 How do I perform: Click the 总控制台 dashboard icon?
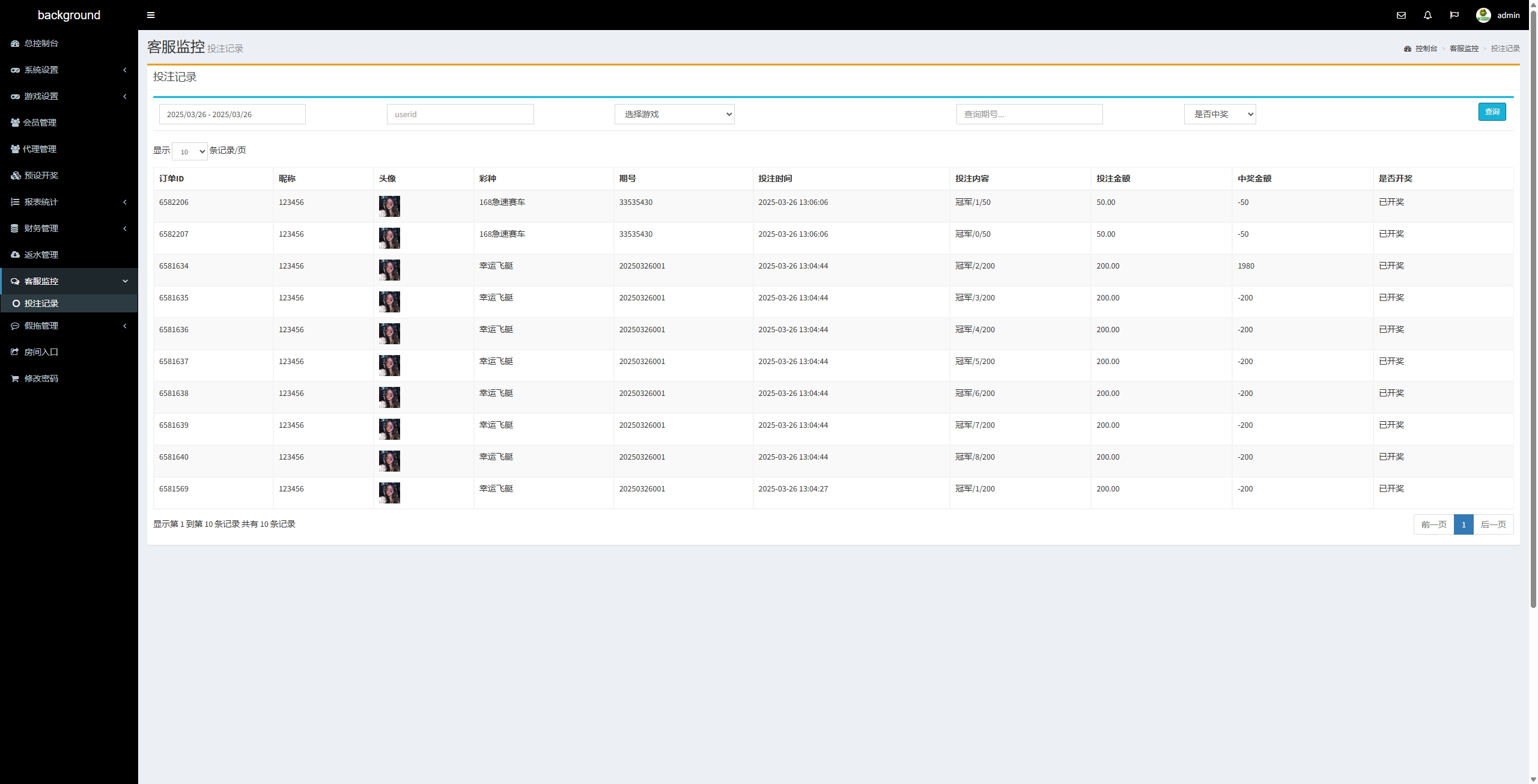point(15,43)
